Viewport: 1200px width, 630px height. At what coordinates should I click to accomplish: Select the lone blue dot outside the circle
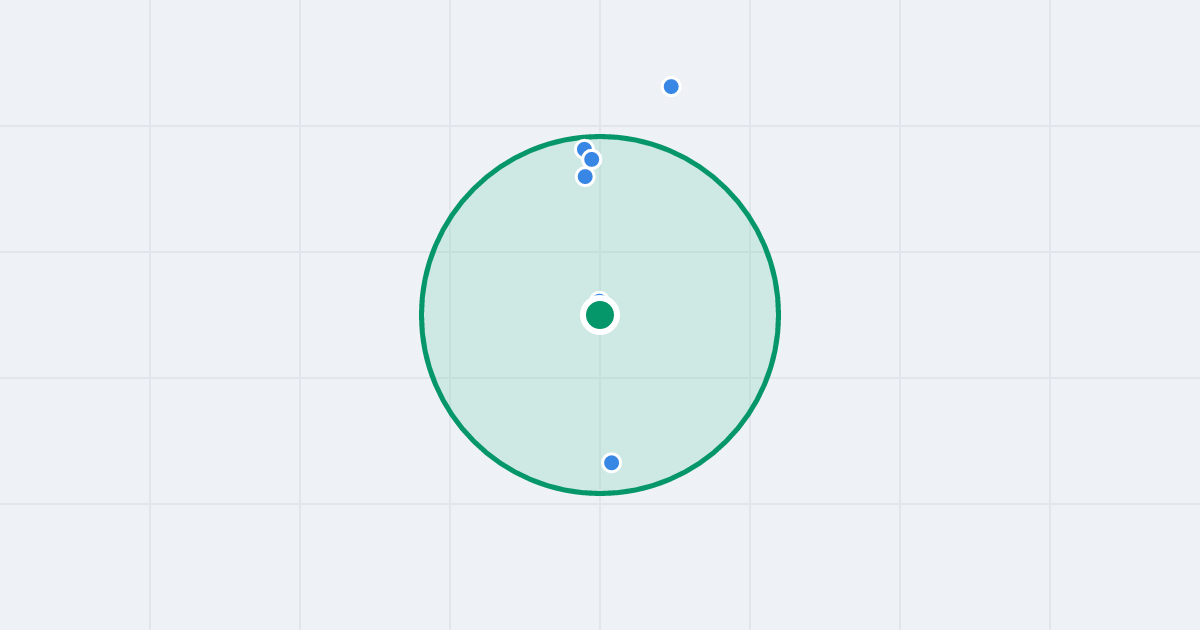click(x=671, y=86)
